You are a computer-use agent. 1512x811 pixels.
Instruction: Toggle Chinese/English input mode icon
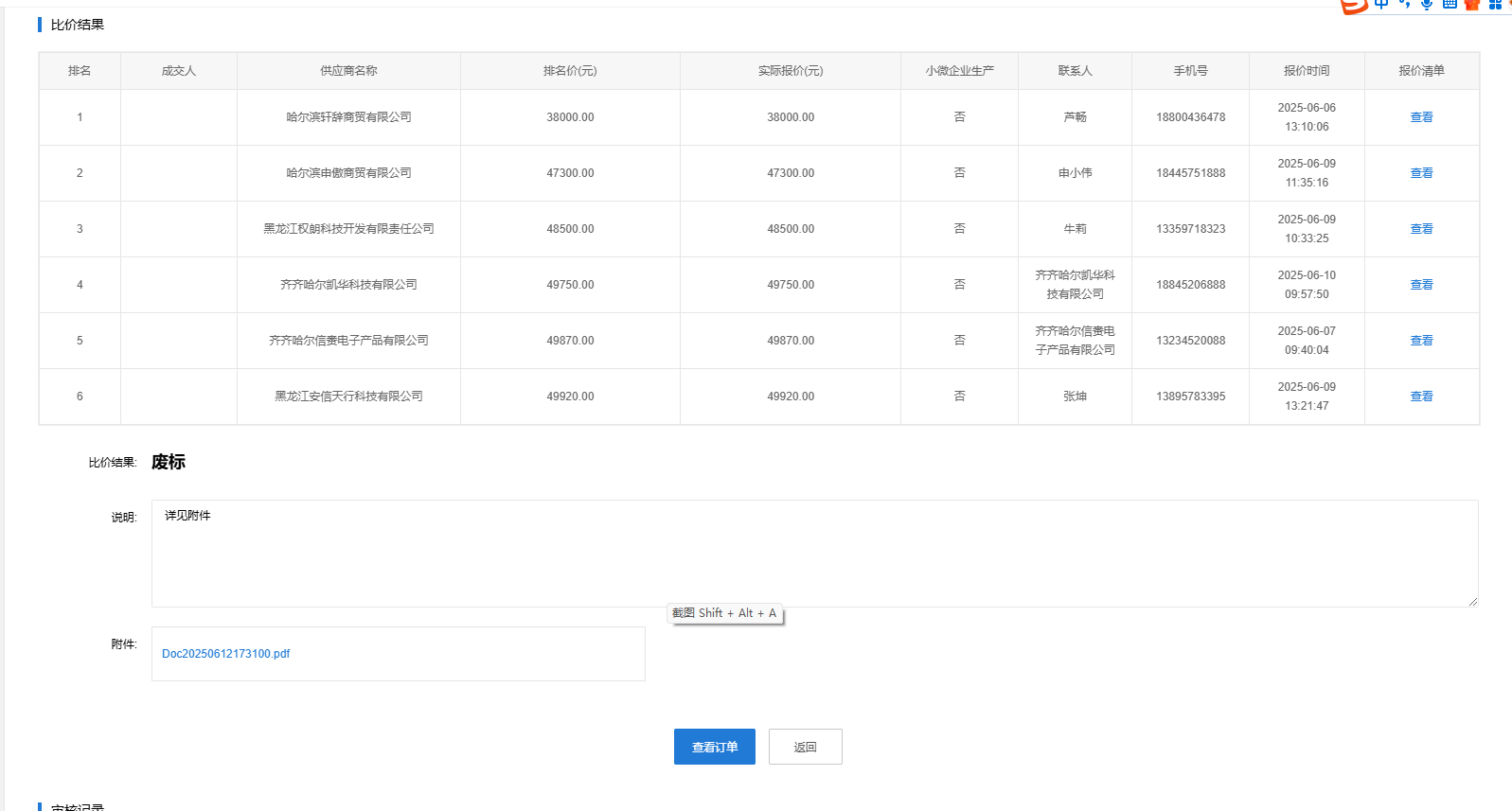1381,4
